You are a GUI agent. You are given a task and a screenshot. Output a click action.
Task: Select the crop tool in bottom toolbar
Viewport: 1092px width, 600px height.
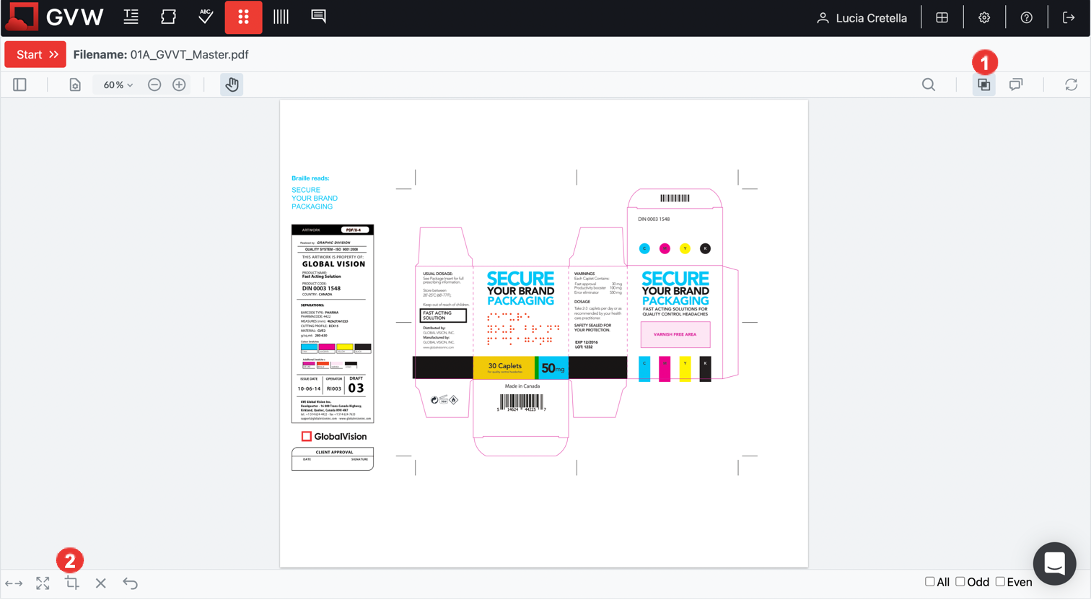pyautogui.click(x=72, y=583)
